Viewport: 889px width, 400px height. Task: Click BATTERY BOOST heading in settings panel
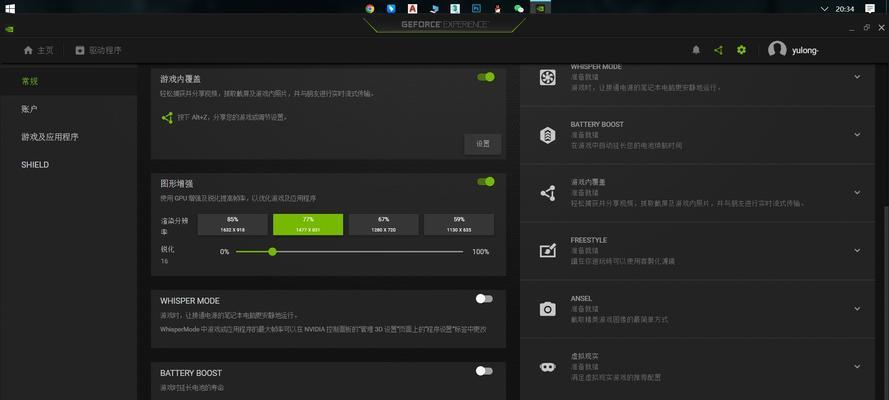[191, 373]
